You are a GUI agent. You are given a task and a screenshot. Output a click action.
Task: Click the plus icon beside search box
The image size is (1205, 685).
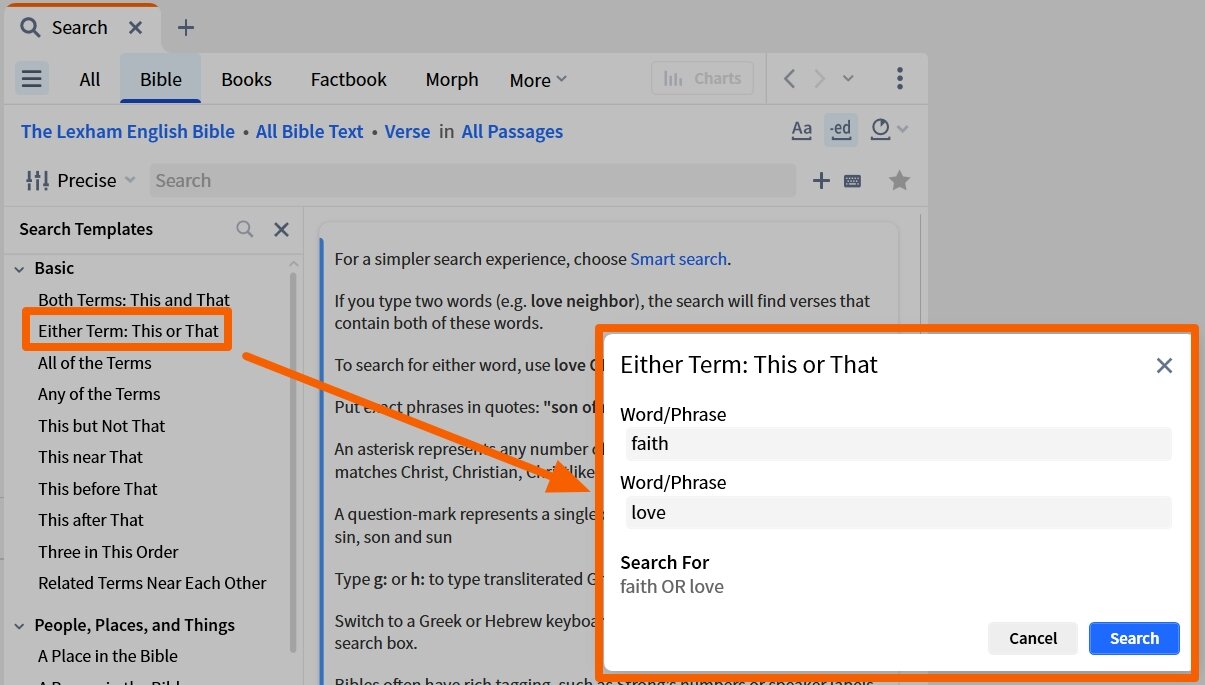click(x=821, y=181)
